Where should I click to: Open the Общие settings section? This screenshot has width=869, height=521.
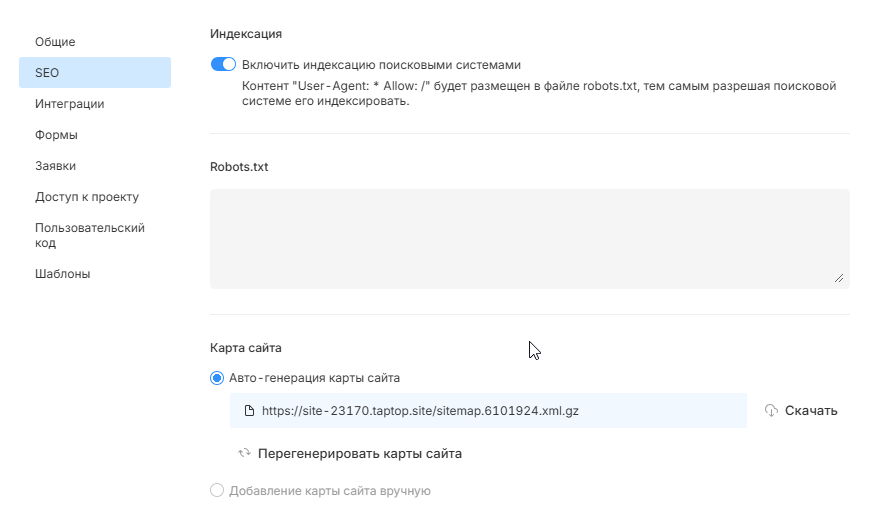(55, 42)
